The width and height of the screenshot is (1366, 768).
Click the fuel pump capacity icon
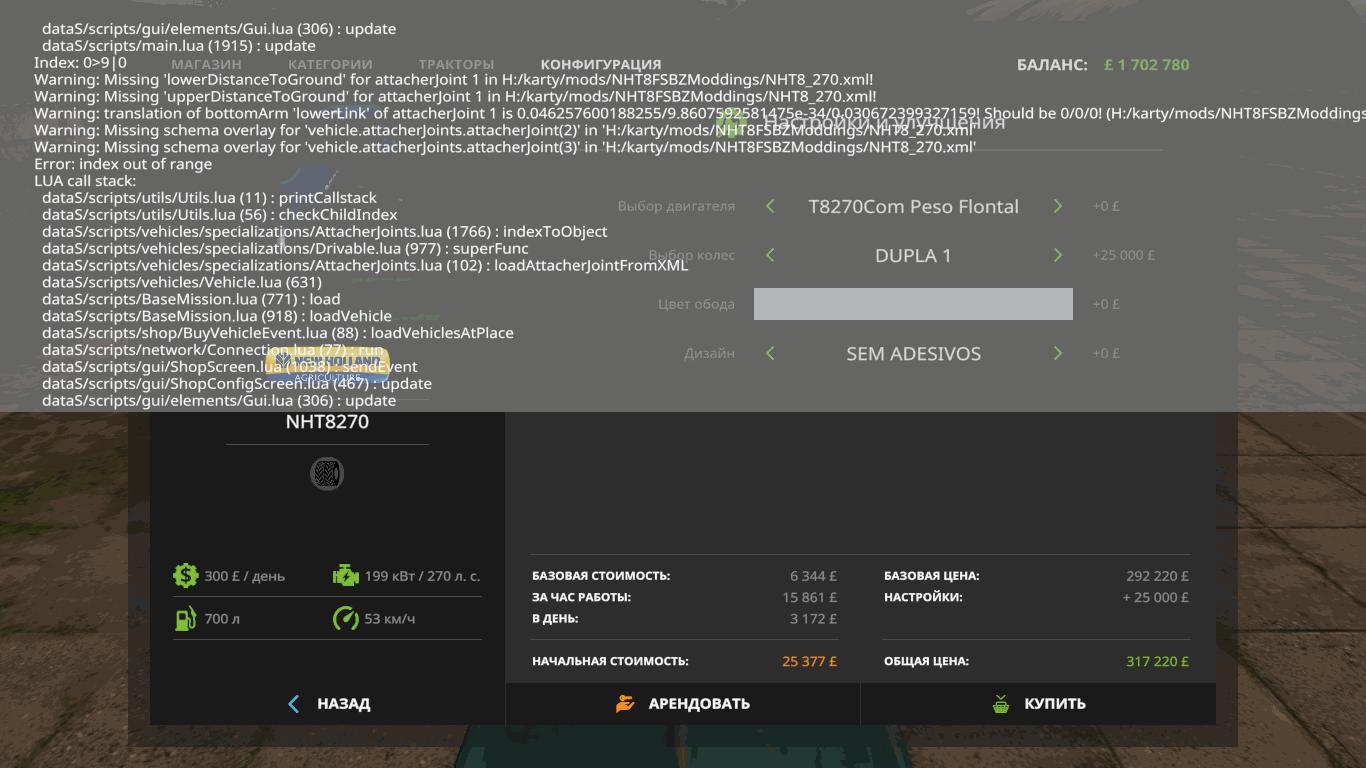point(185,619)
